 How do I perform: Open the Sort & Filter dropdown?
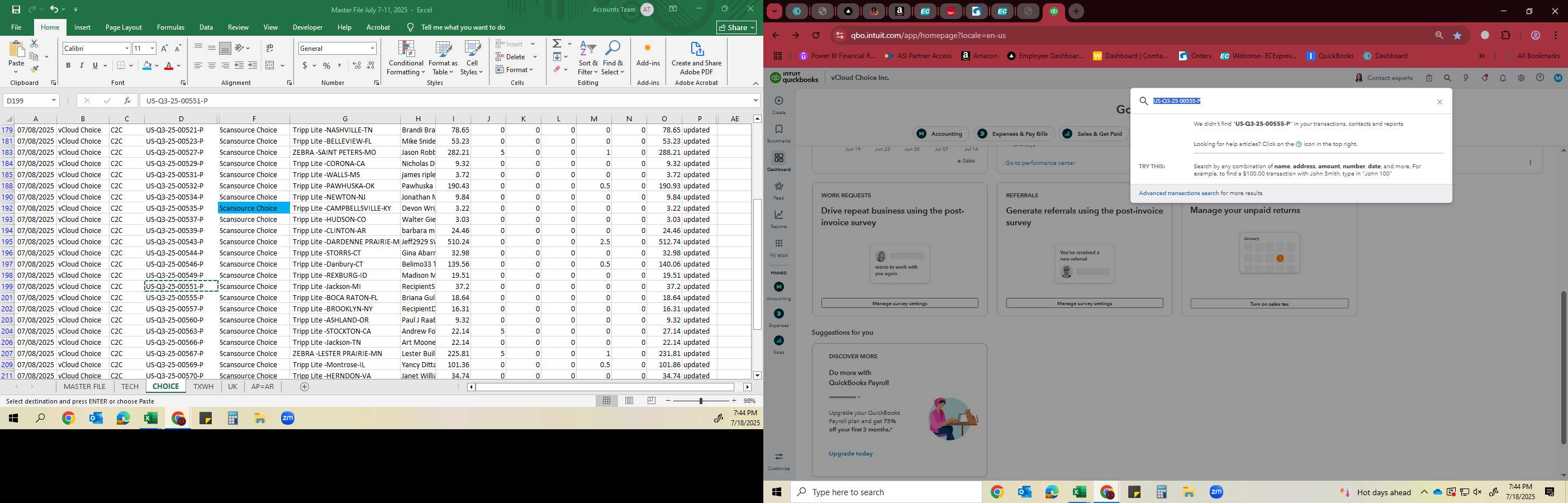click(x=588, y=59)
